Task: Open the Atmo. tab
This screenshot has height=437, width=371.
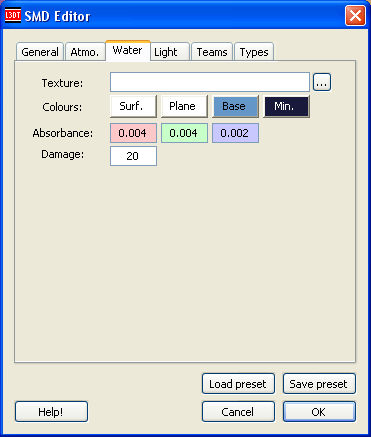Action: point(85,52)
